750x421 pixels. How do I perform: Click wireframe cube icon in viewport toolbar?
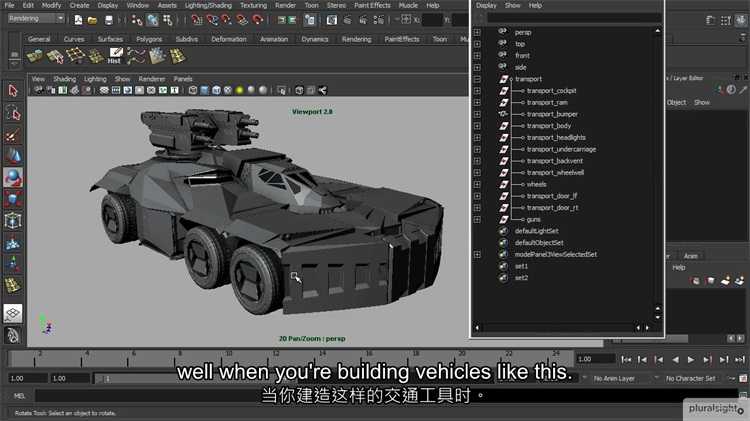pos(193,90)
